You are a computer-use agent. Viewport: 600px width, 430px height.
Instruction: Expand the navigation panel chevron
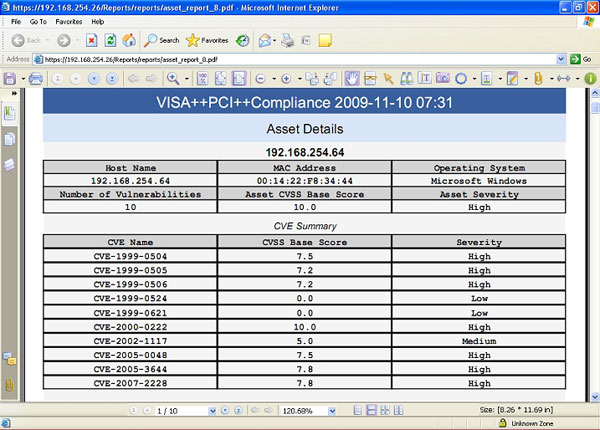point(14,93)
